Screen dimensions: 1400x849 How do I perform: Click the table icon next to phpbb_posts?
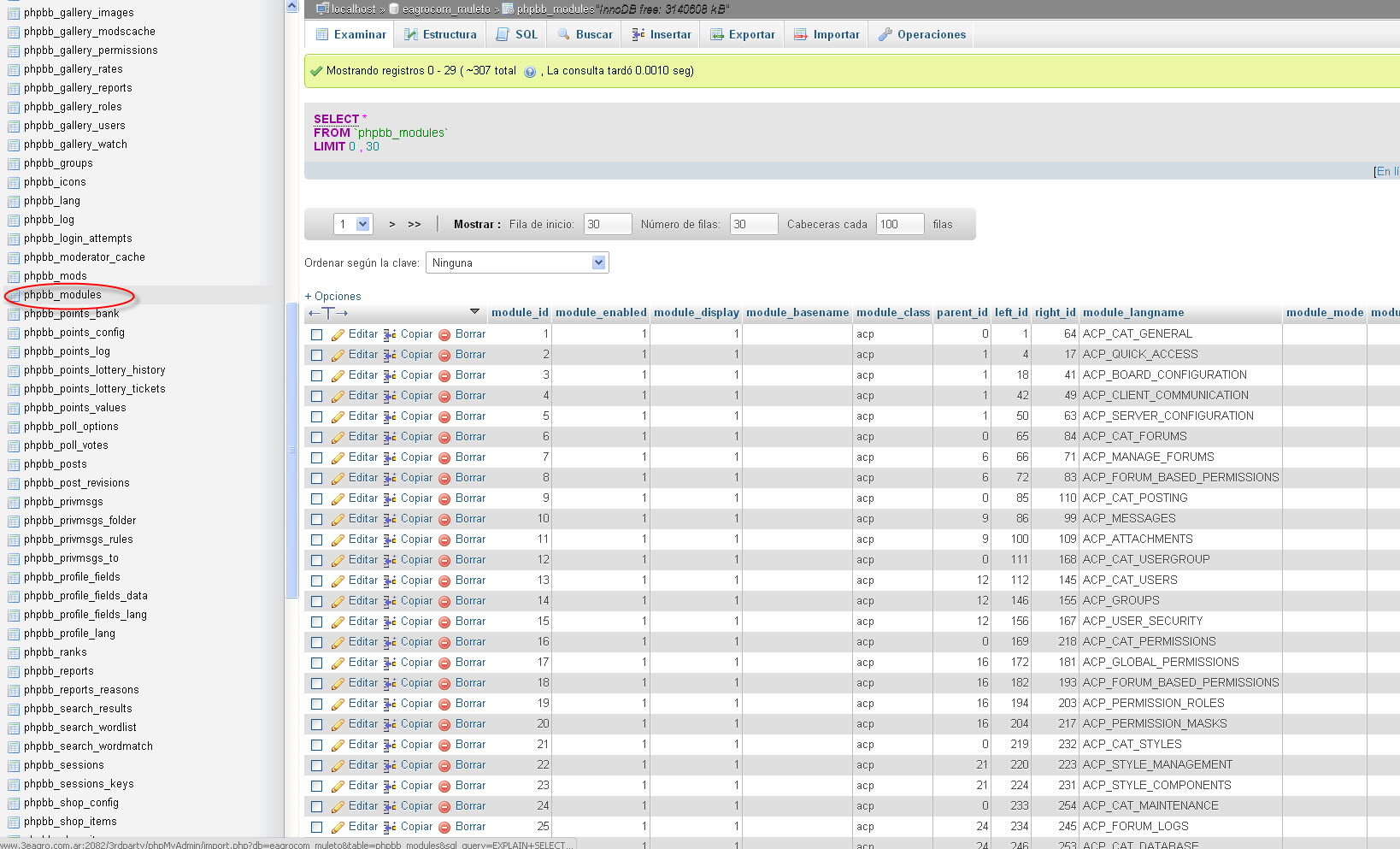tap(13, 465)
